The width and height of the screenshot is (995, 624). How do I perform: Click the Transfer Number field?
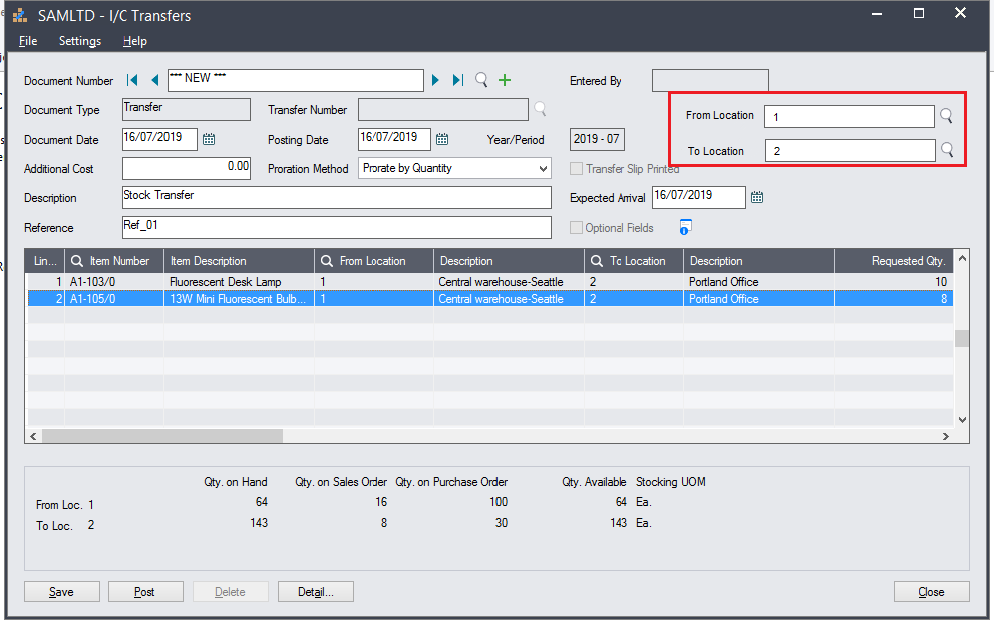(444, 109)
